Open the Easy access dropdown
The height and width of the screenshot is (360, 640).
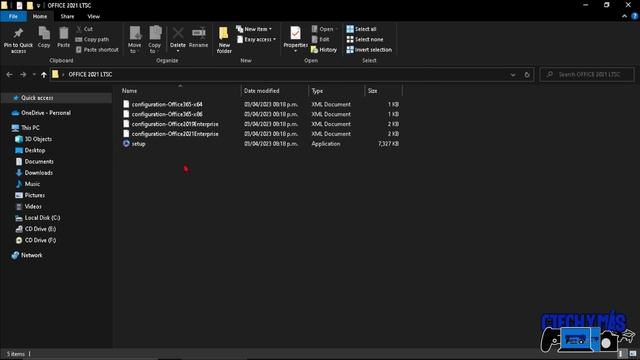click(x=256, y=39)
